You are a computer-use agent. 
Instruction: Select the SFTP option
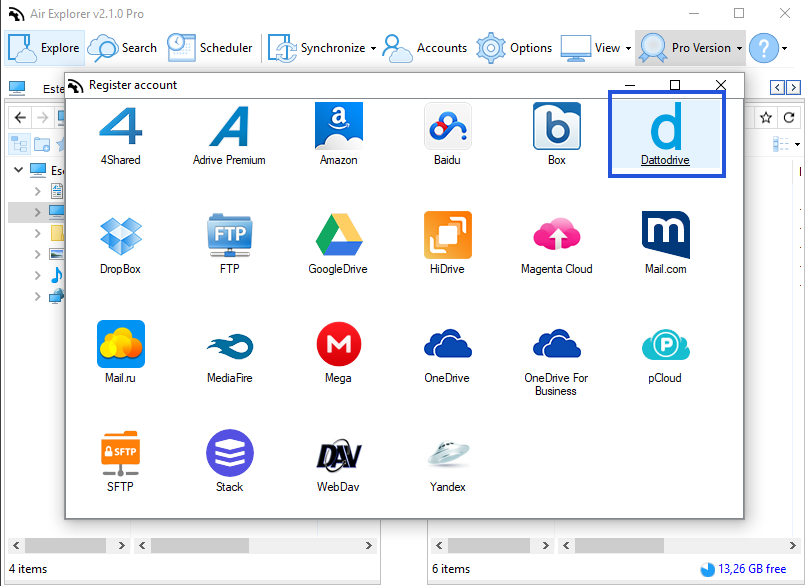[120, 462]
